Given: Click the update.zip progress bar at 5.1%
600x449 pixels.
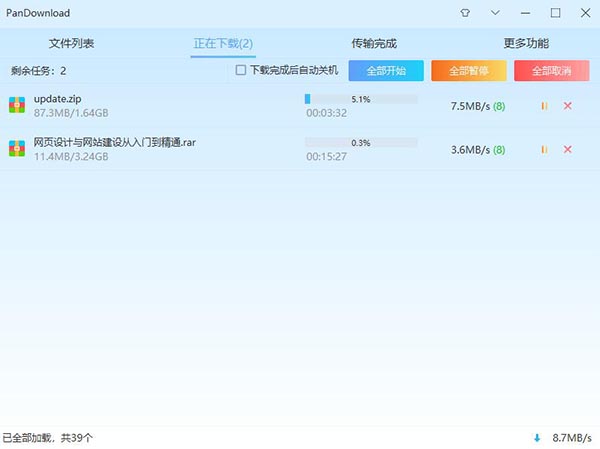Looking at the screenshot, I should (361, 99).
